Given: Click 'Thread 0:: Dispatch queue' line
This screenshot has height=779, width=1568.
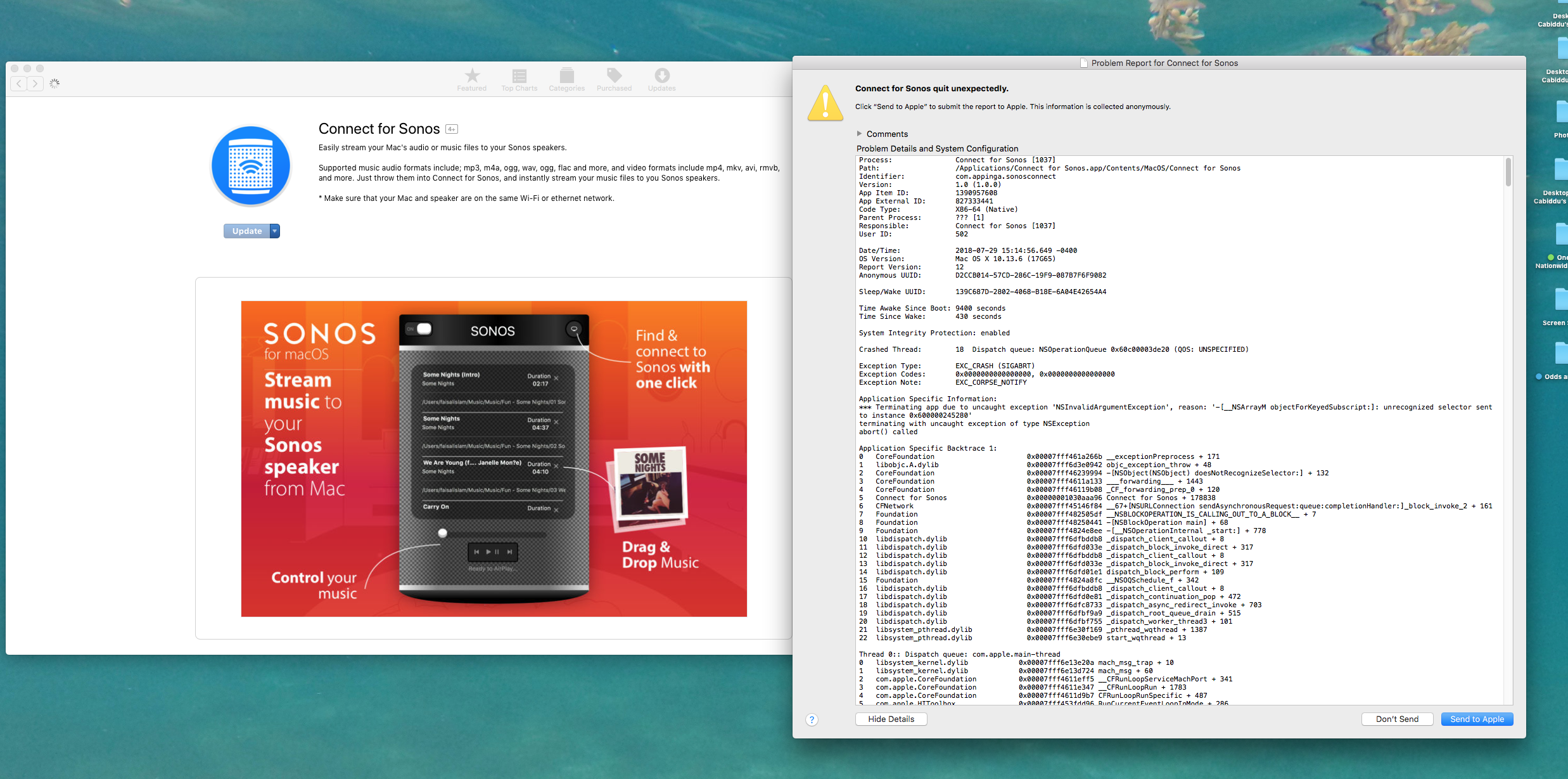Looking at the screenshot, I should (959, 654).
